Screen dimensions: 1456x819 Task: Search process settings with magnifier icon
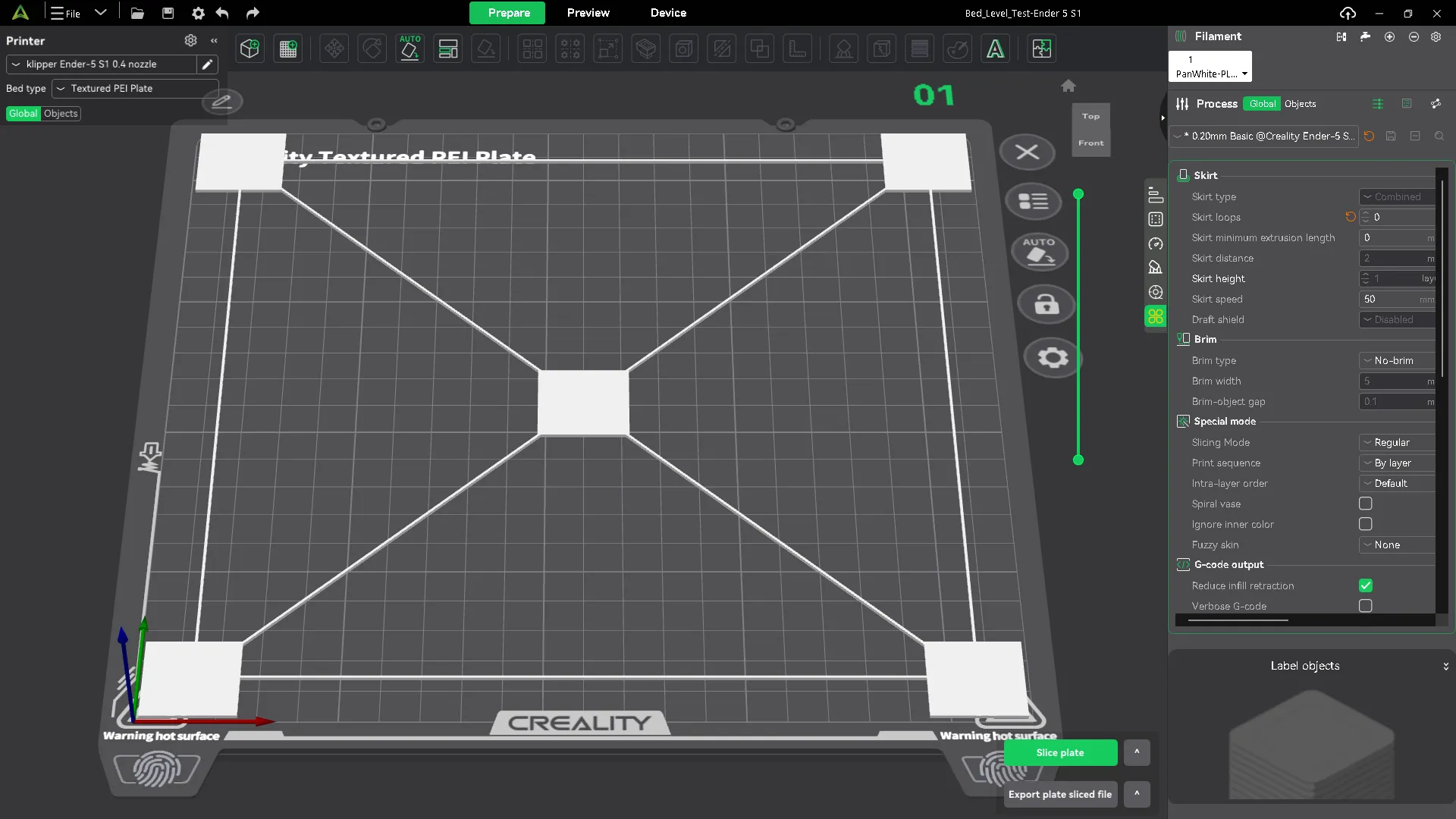click(x=1439, y=136)
